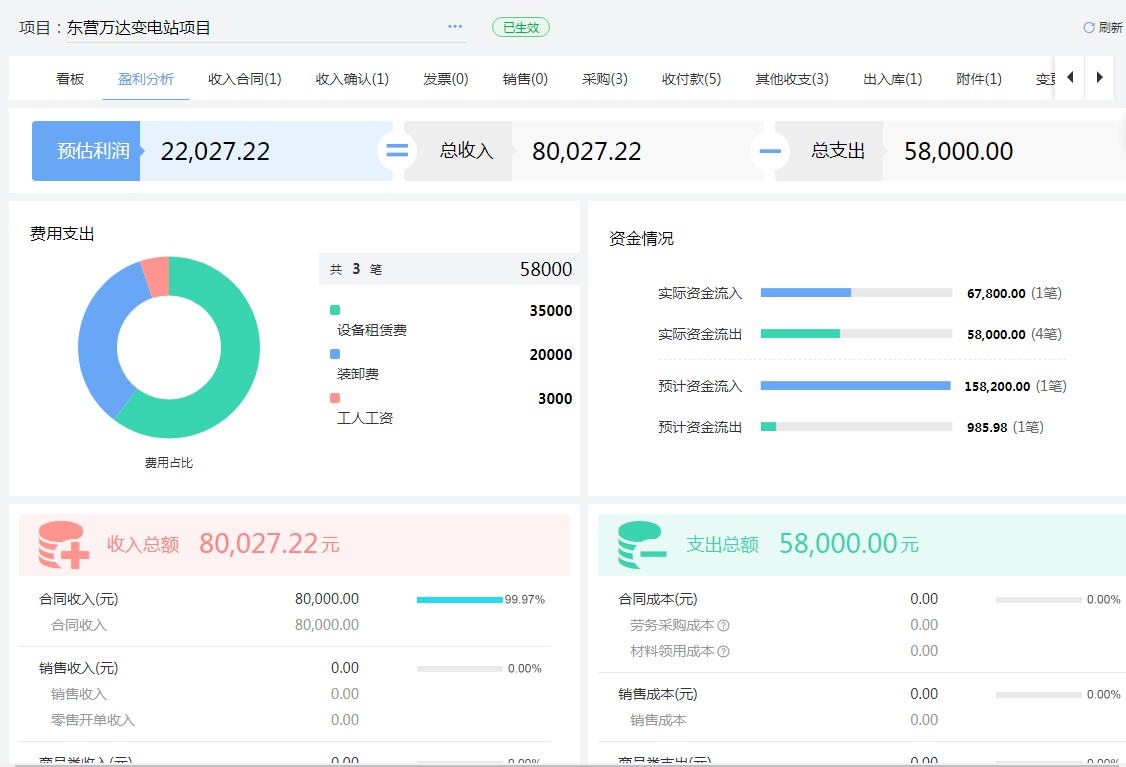Click the 22,027.22 estimated profit value
This screenshot has height=767, width=1126.
tap(215, 152)
